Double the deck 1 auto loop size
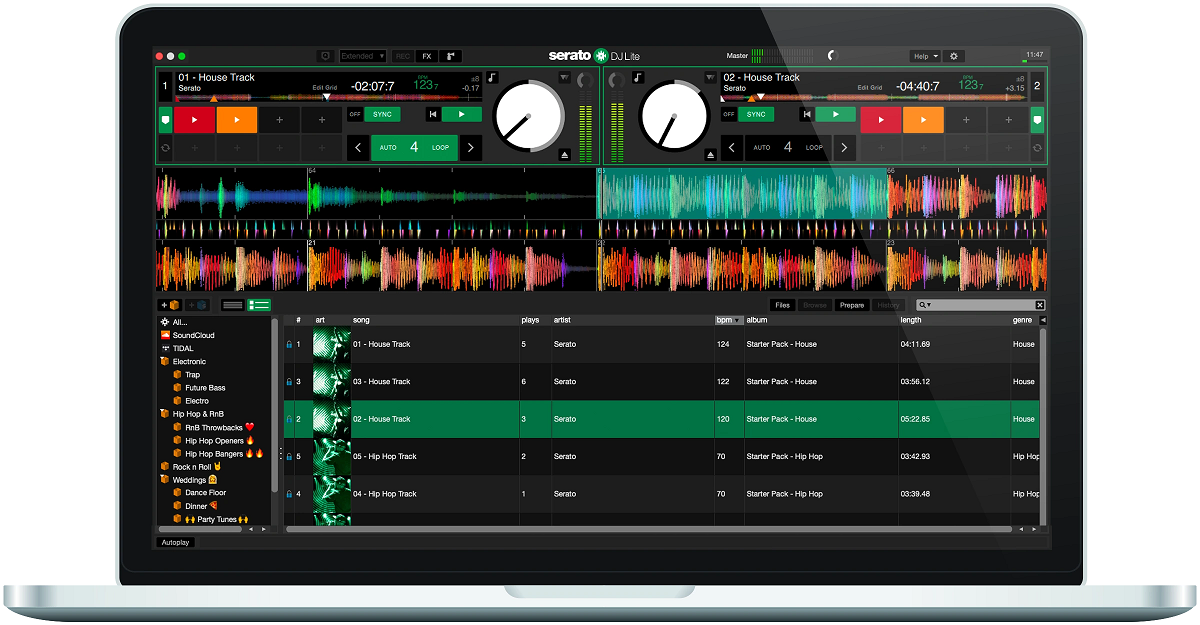 point(470,148)
